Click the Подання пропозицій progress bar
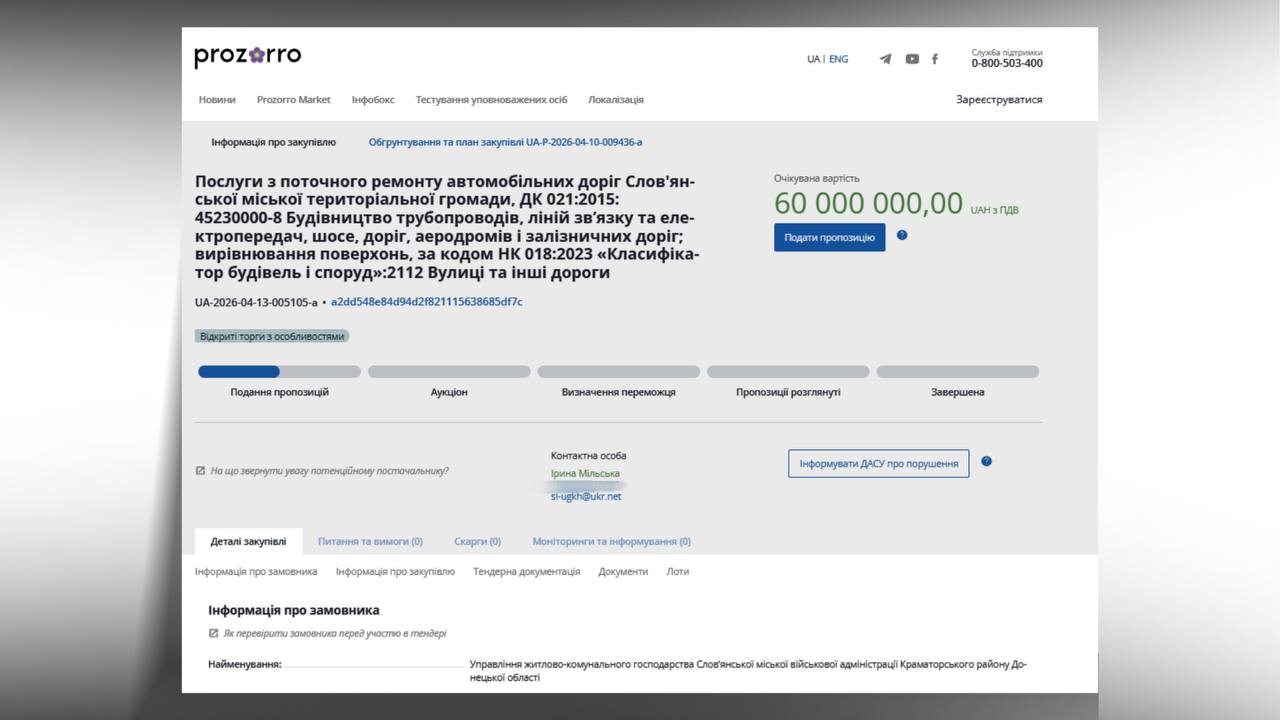Screen dimensions: 1280x720 click(x=279, y=372)
